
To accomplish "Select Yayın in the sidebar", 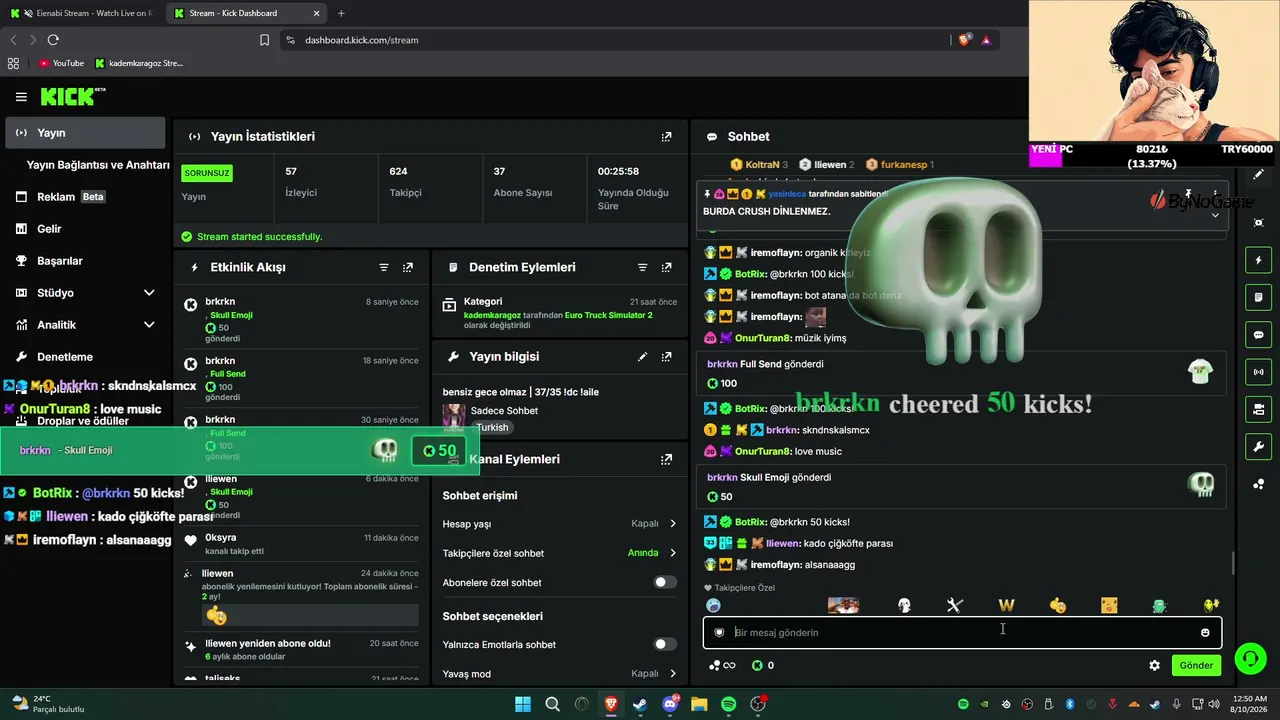I will [85, 132].
